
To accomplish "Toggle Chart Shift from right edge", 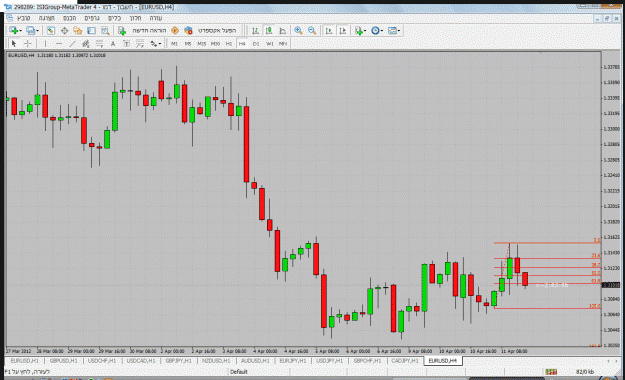I will click(342, 31).
